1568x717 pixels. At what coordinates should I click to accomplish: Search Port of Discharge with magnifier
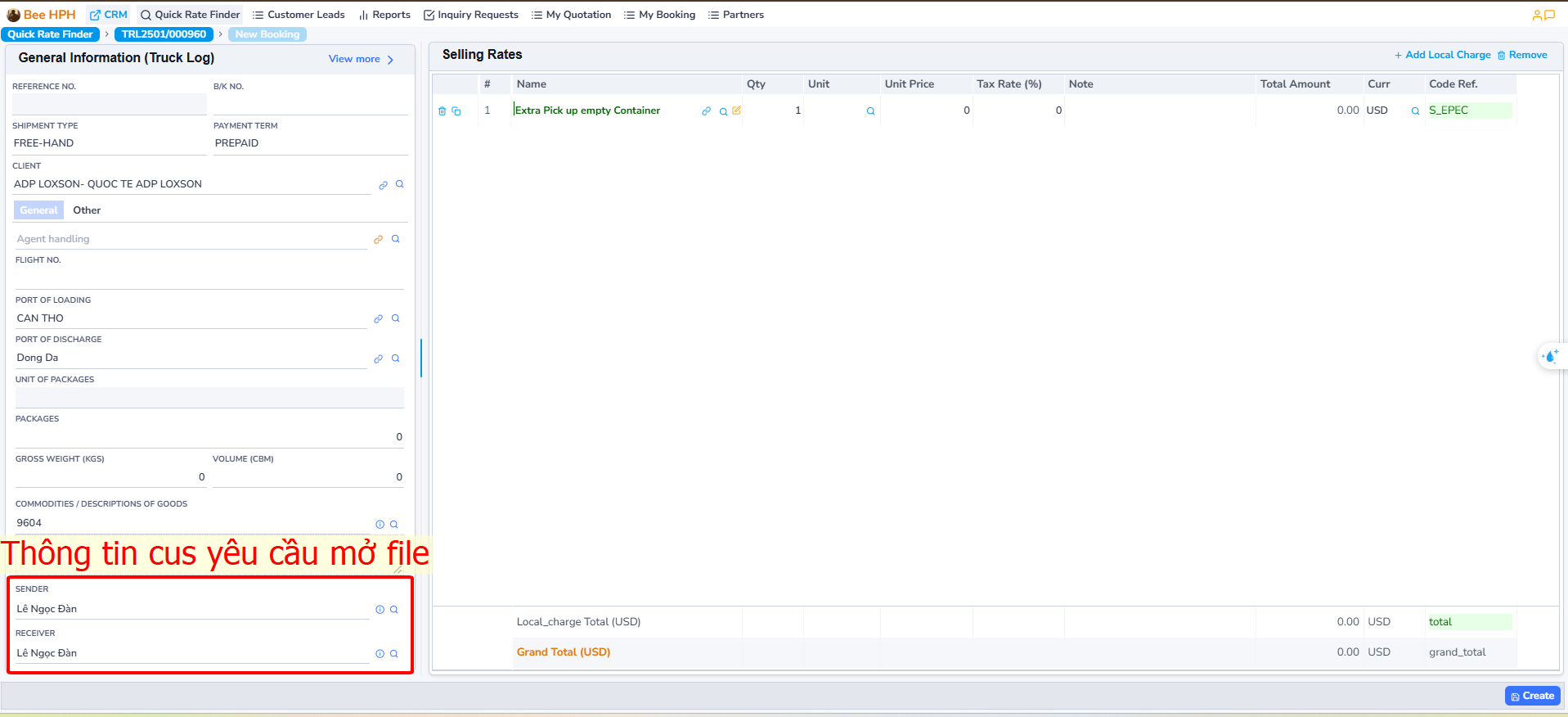click(x=396, y=358)
